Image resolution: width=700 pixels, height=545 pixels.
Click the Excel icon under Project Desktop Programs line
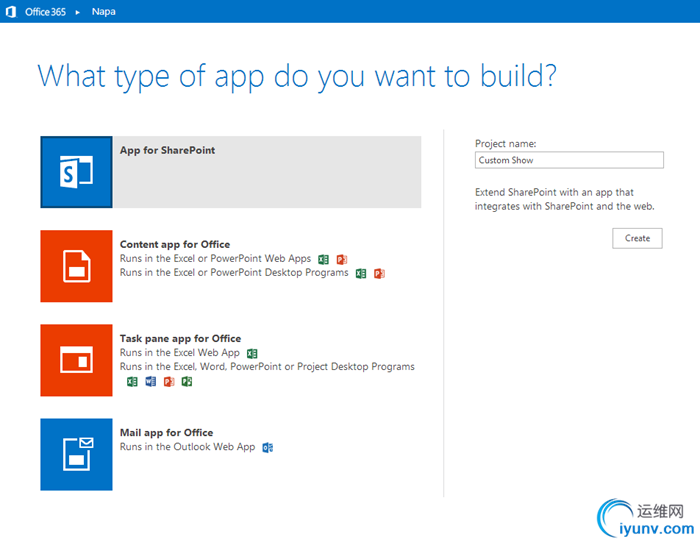click(132, 382)
